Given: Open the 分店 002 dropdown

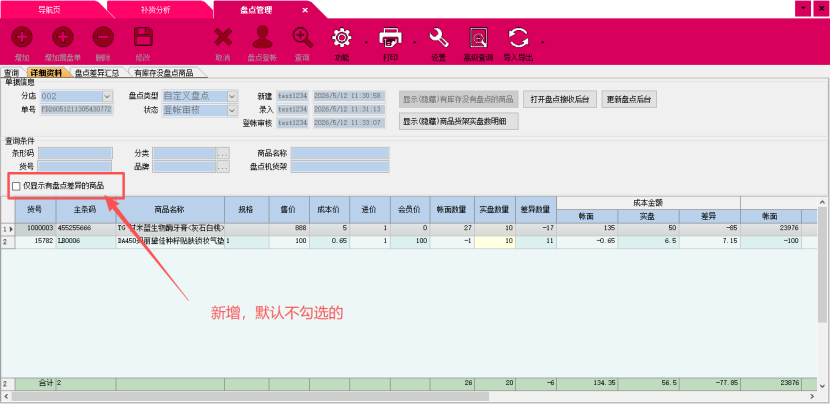Looking at the screenshot, I should 107,96.
